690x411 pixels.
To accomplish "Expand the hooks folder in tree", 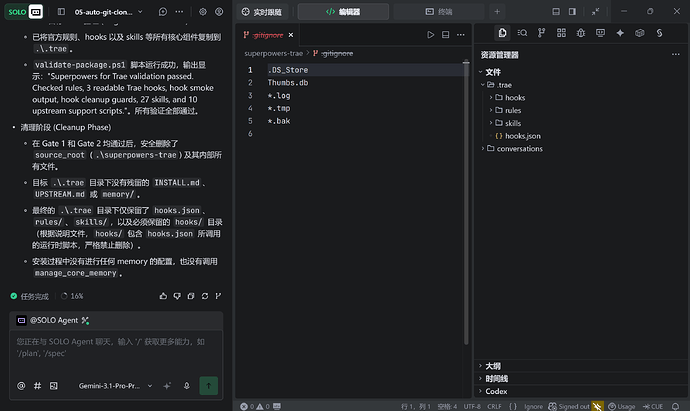I will [510, 98].
